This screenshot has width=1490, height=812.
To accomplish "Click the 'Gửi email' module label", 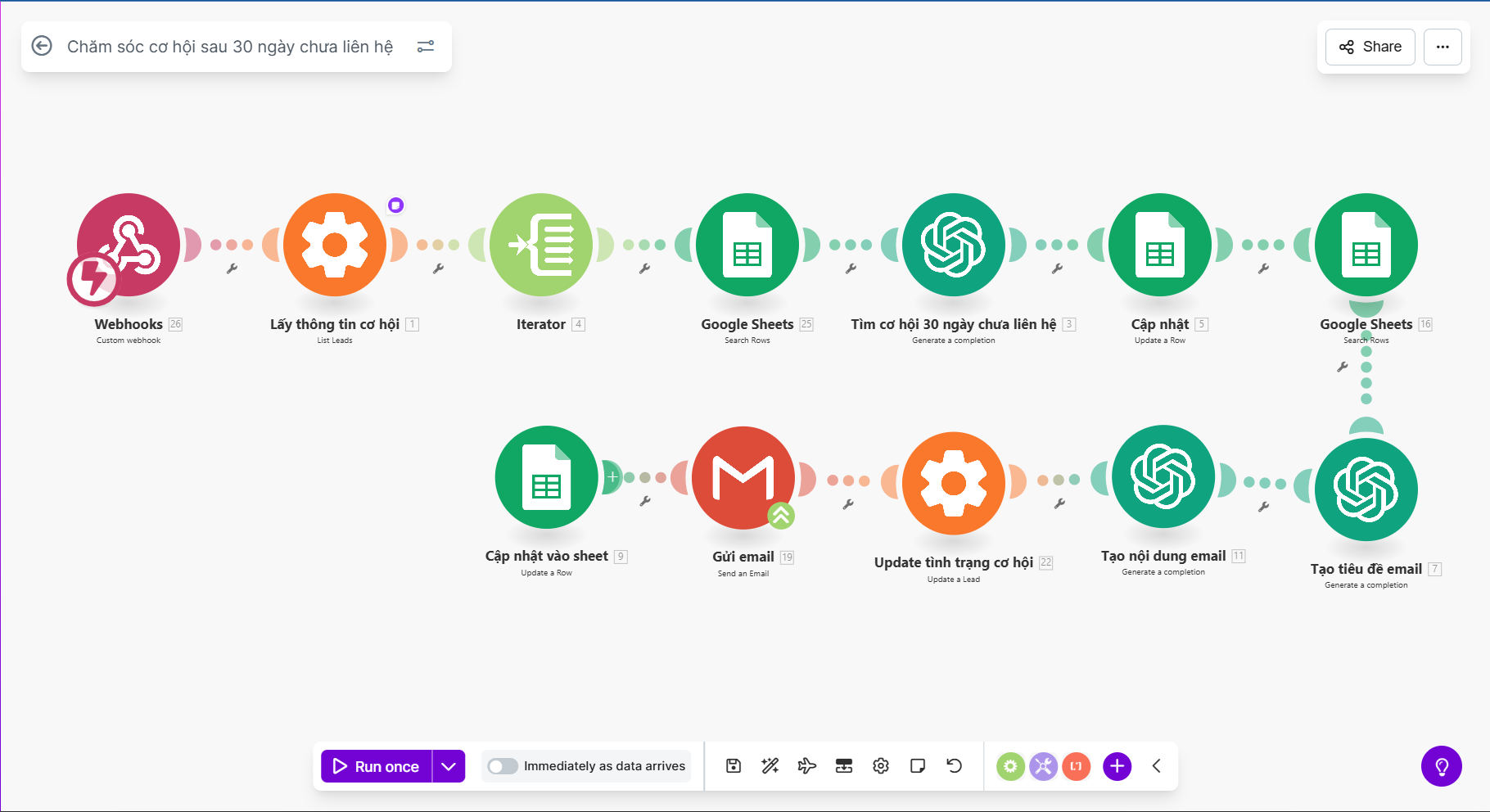I will (x=743, y=557).
